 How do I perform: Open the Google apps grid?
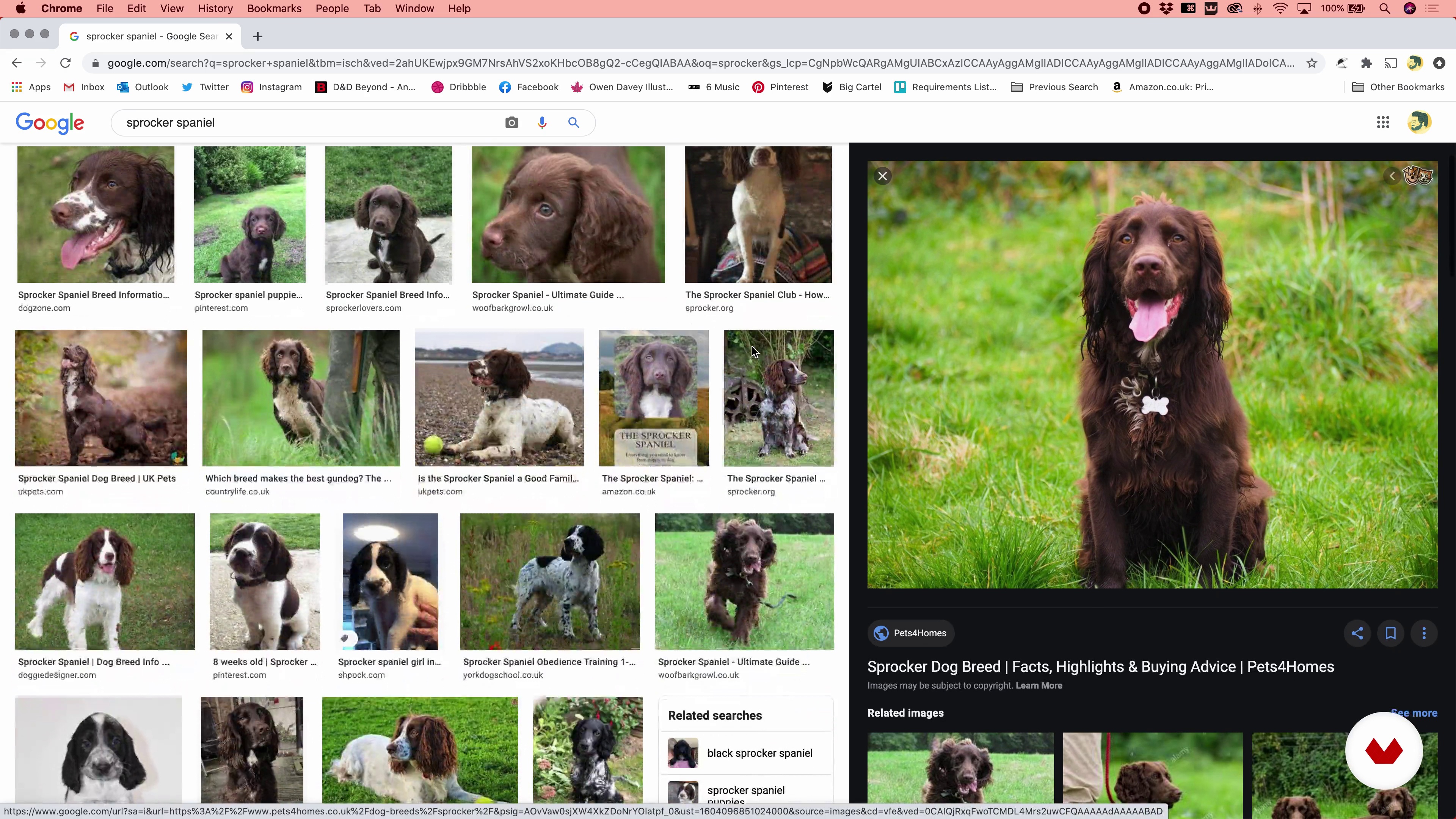pyautogui.click(x=1382, y=122)
